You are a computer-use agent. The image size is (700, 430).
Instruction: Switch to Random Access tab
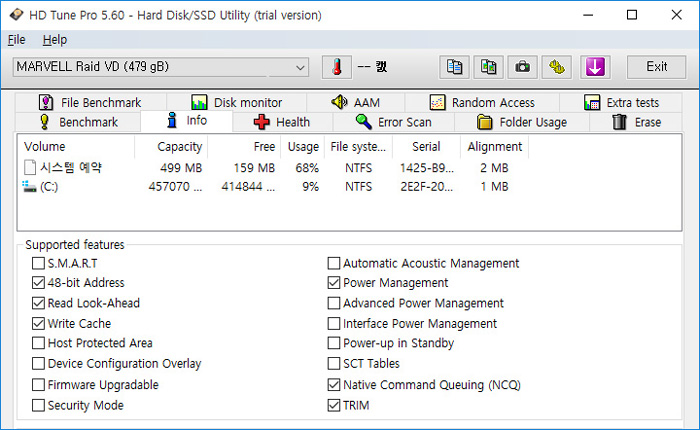tap(482, 103)
